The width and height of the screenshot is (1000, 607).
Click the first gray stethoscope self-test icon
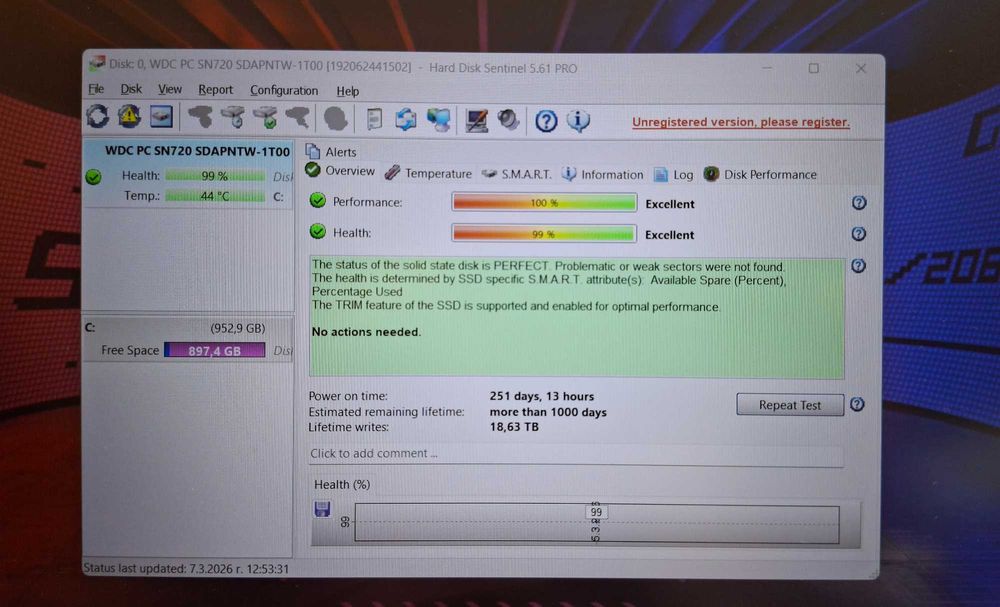coord(200,117)
